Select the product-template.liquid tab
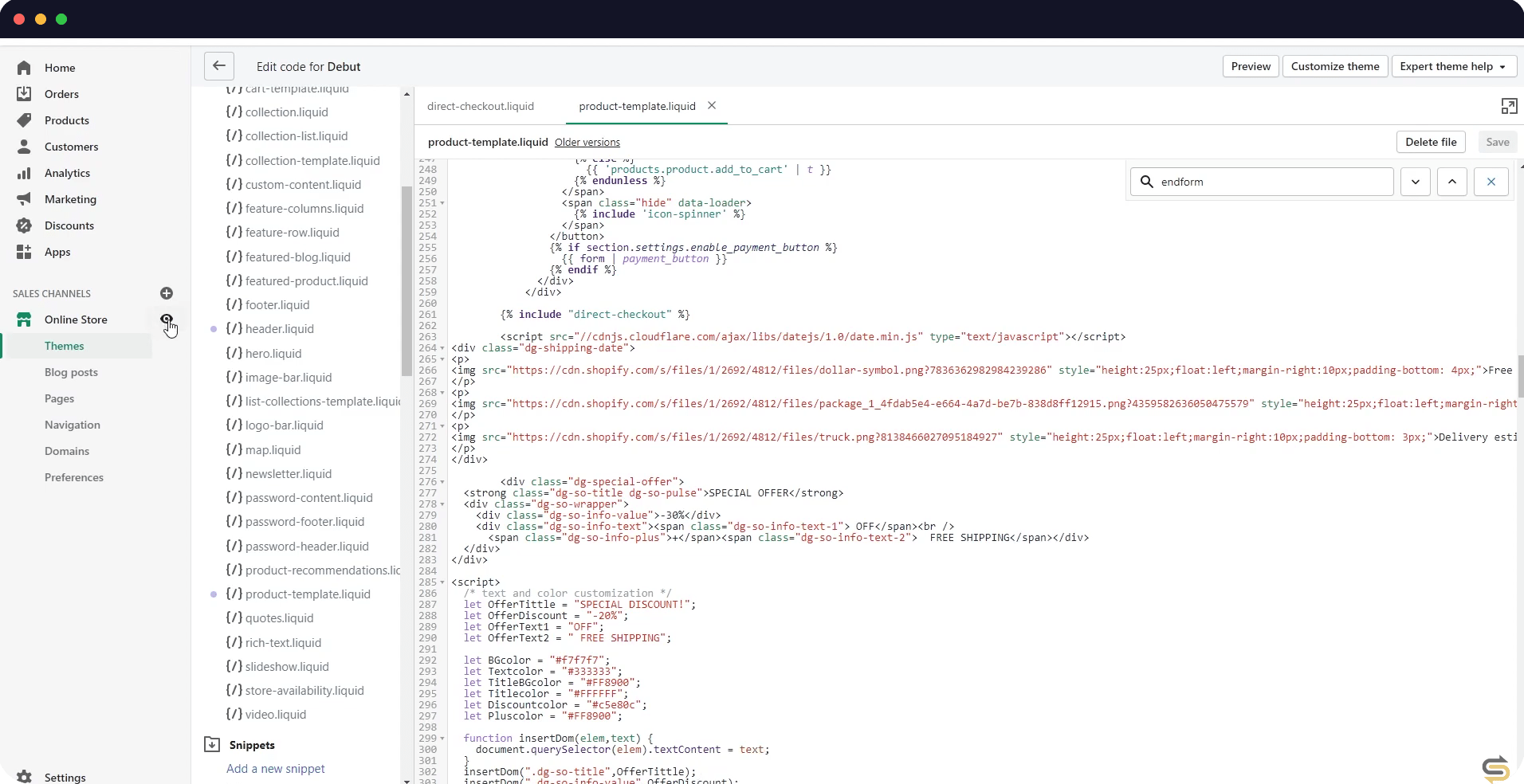 [x=637, y=106]
